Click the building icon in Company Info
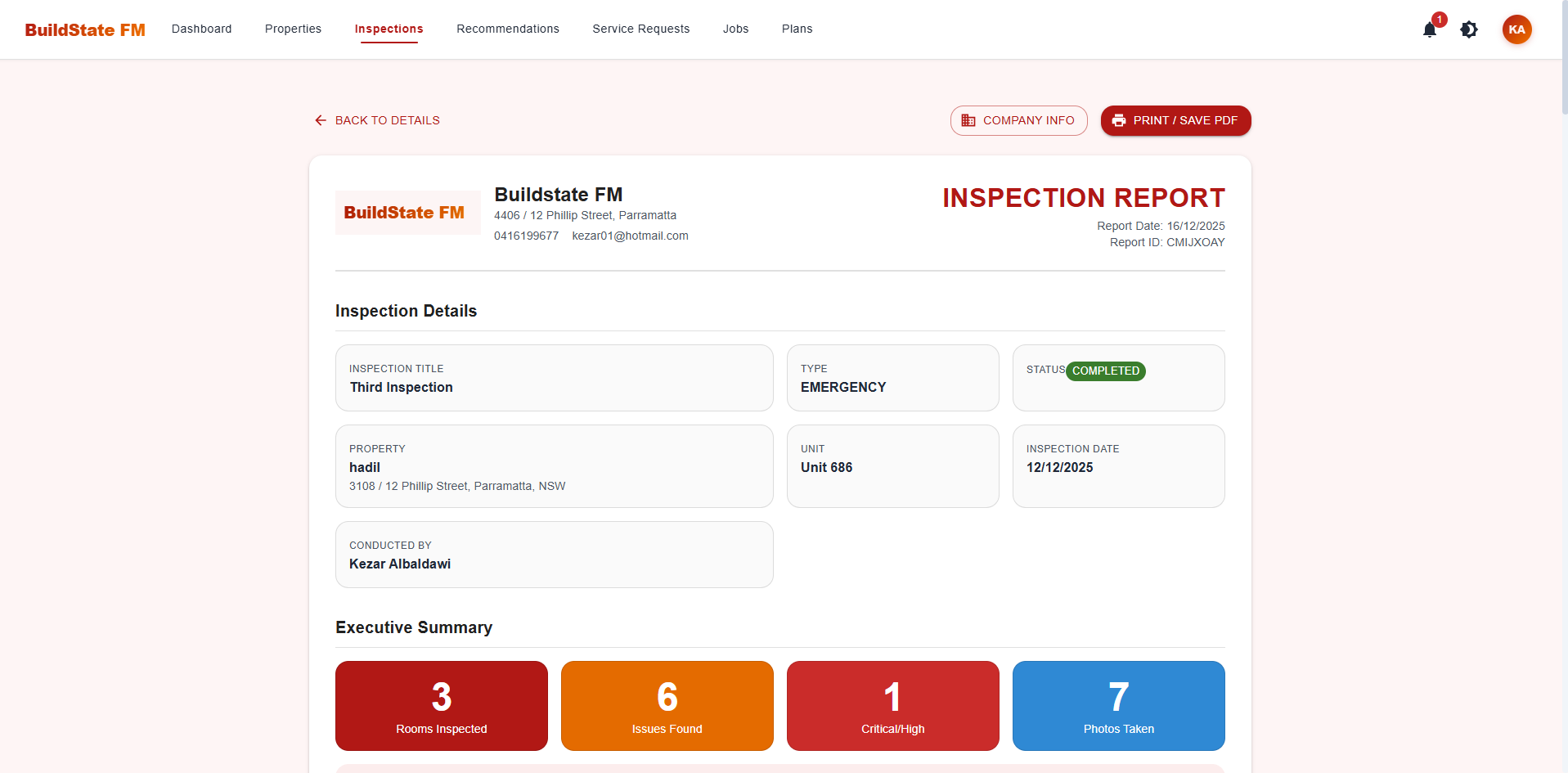Viewport: 1568px width, 773px height. click(x=968, y=120)
